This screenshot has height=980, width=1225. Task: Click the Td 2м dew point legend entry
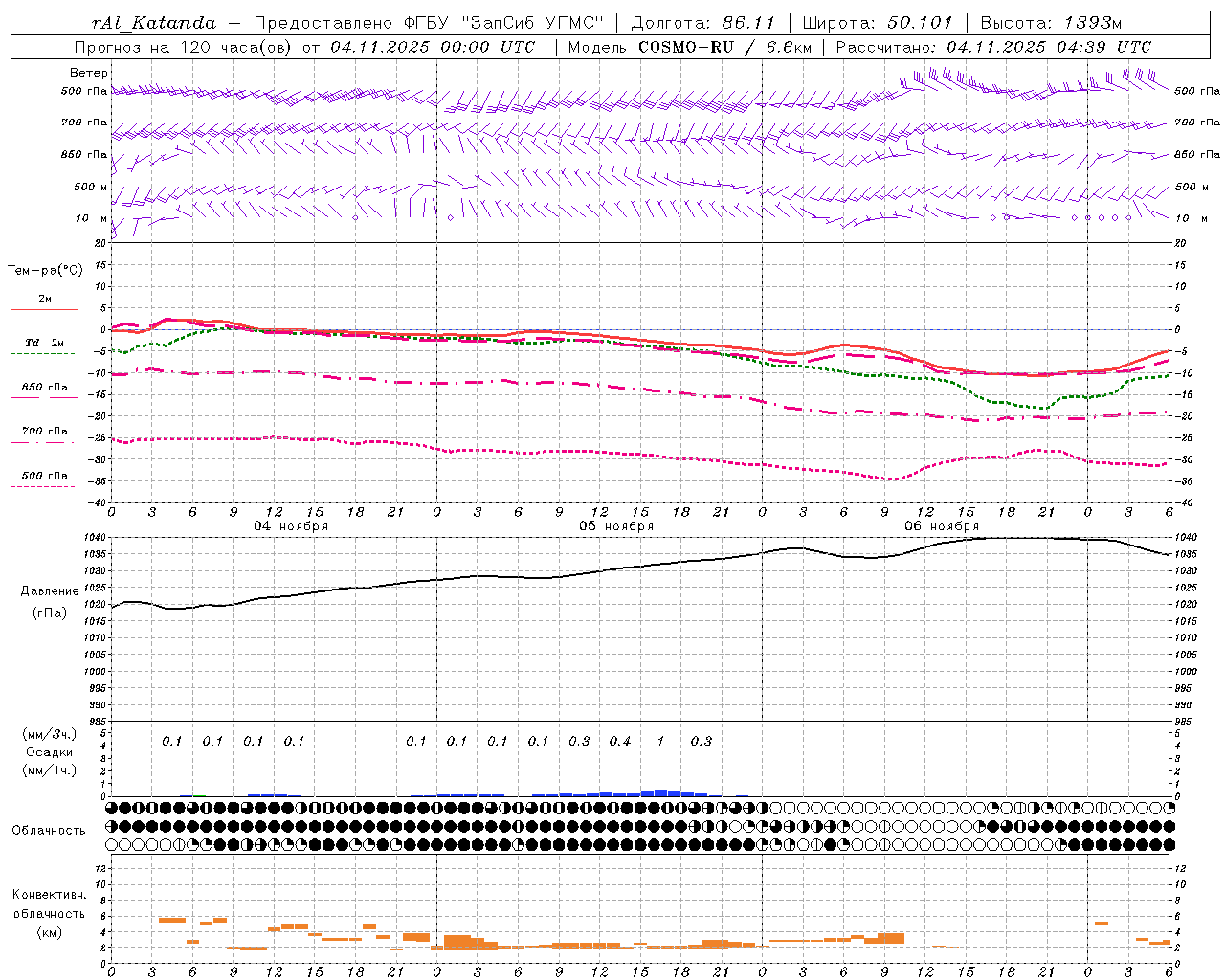click(x=45, y=344)
